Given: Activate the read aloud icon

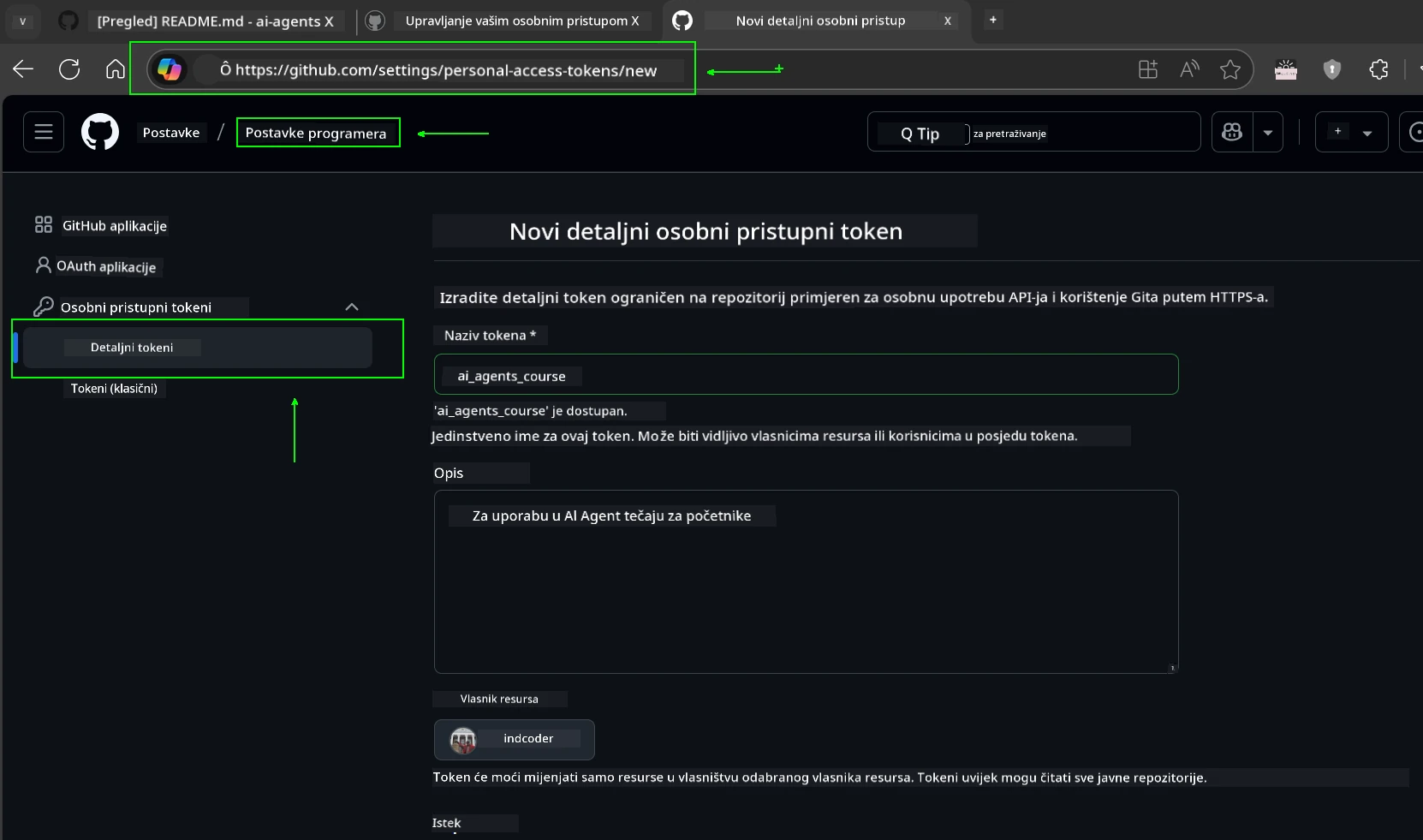Looking at the screenshot, I should pyautogui.click(x=1189, y=69).
